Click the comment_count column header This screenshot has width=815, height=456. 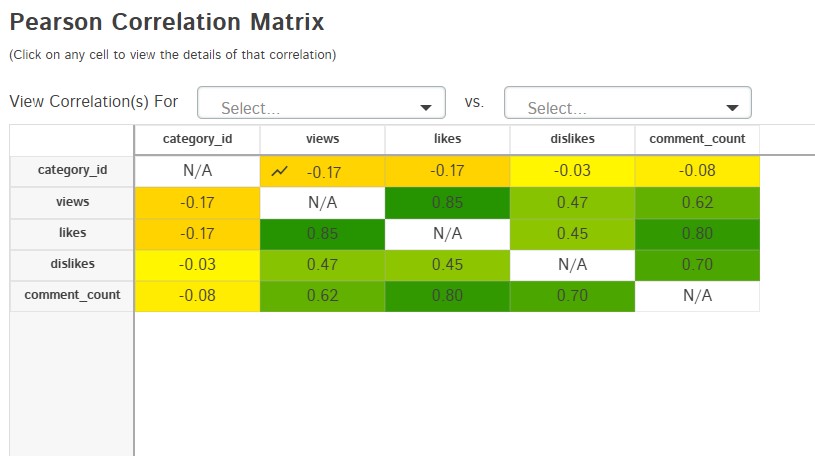697,139
